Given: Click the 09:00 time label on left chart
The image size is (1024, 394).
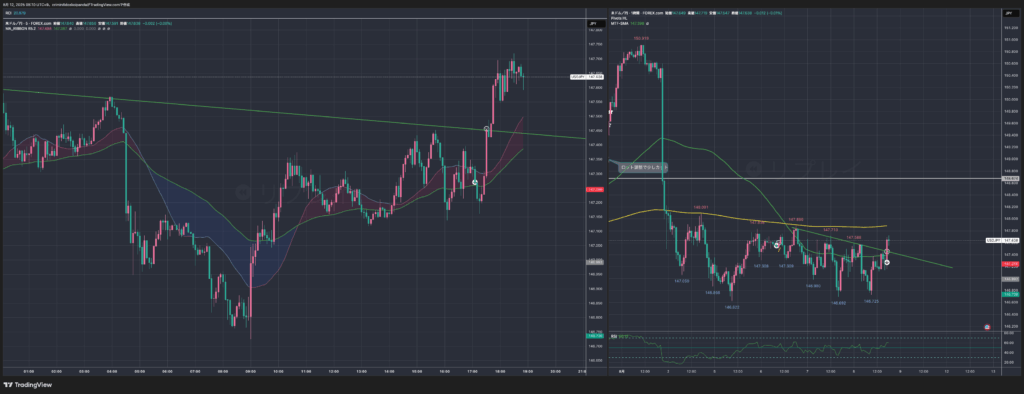Looking at the screenshot, I should pos(250,371).
